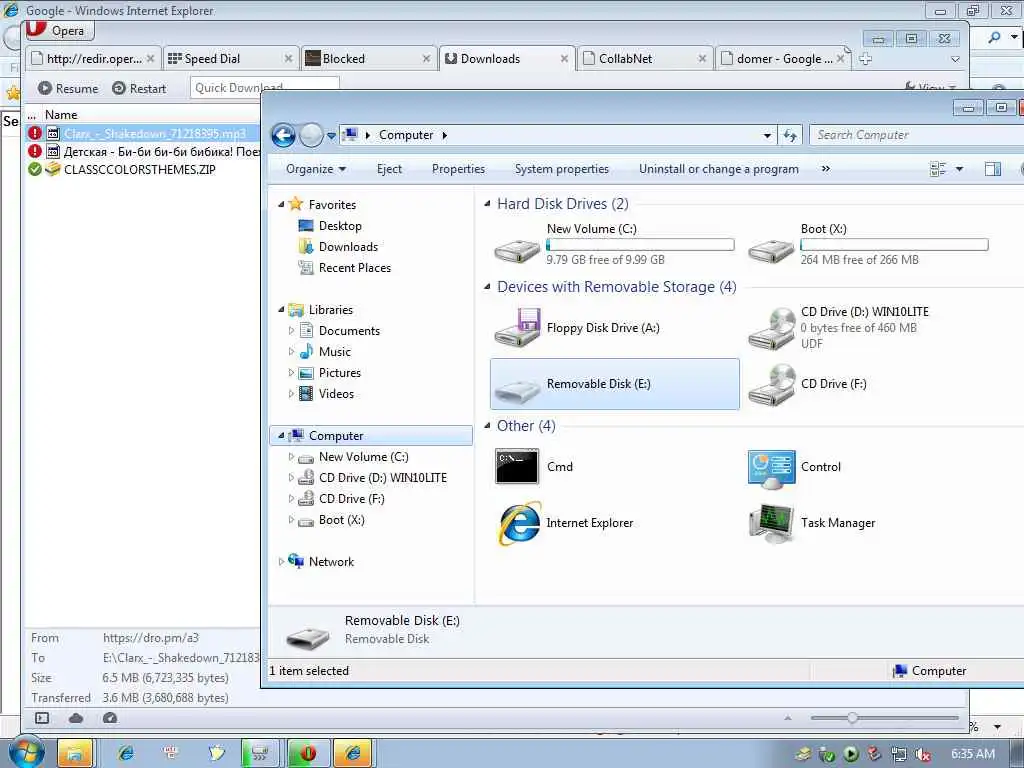The height and width of the screenshot is (768, 1024).
Task: Select Videos library in navigation tree
Action: point(336,394)
